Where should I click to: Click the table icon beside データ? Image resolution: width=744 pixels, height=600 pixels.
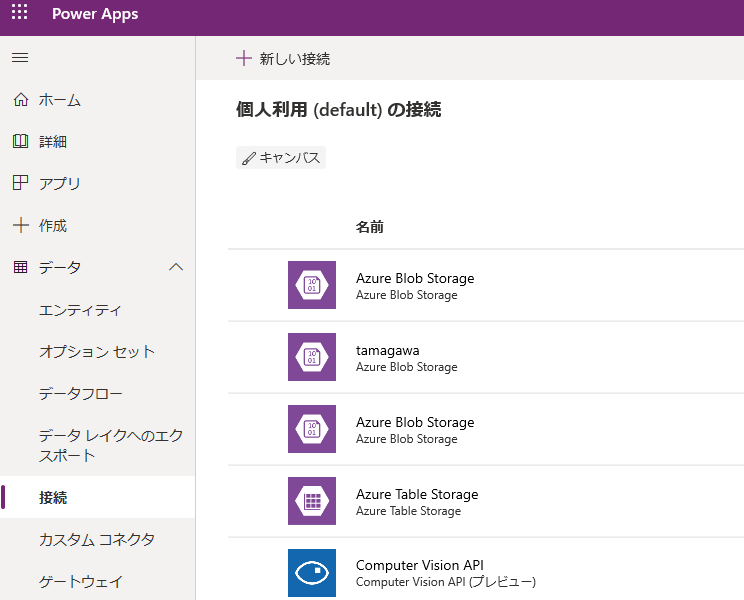point(20,267)
